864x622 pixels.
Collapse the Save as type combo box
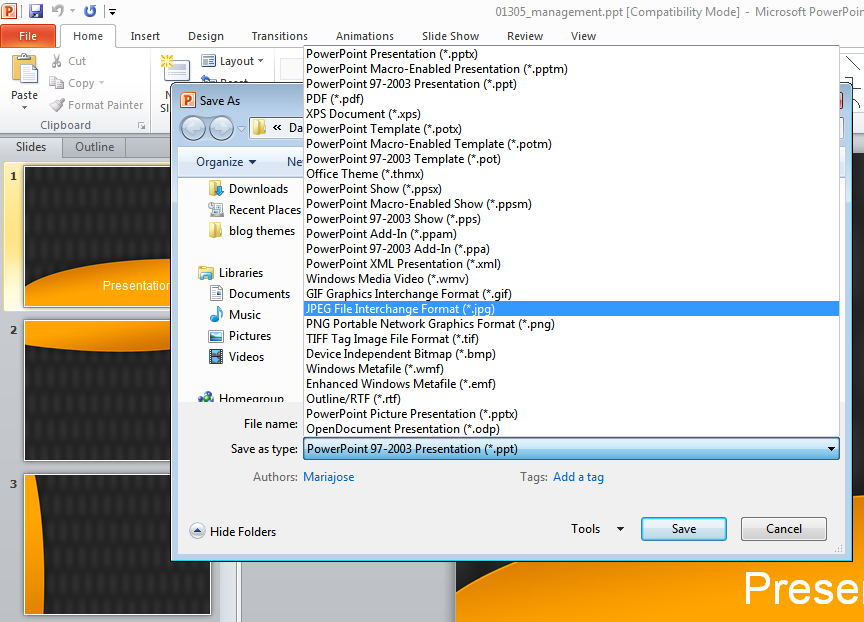pos(831,449)
